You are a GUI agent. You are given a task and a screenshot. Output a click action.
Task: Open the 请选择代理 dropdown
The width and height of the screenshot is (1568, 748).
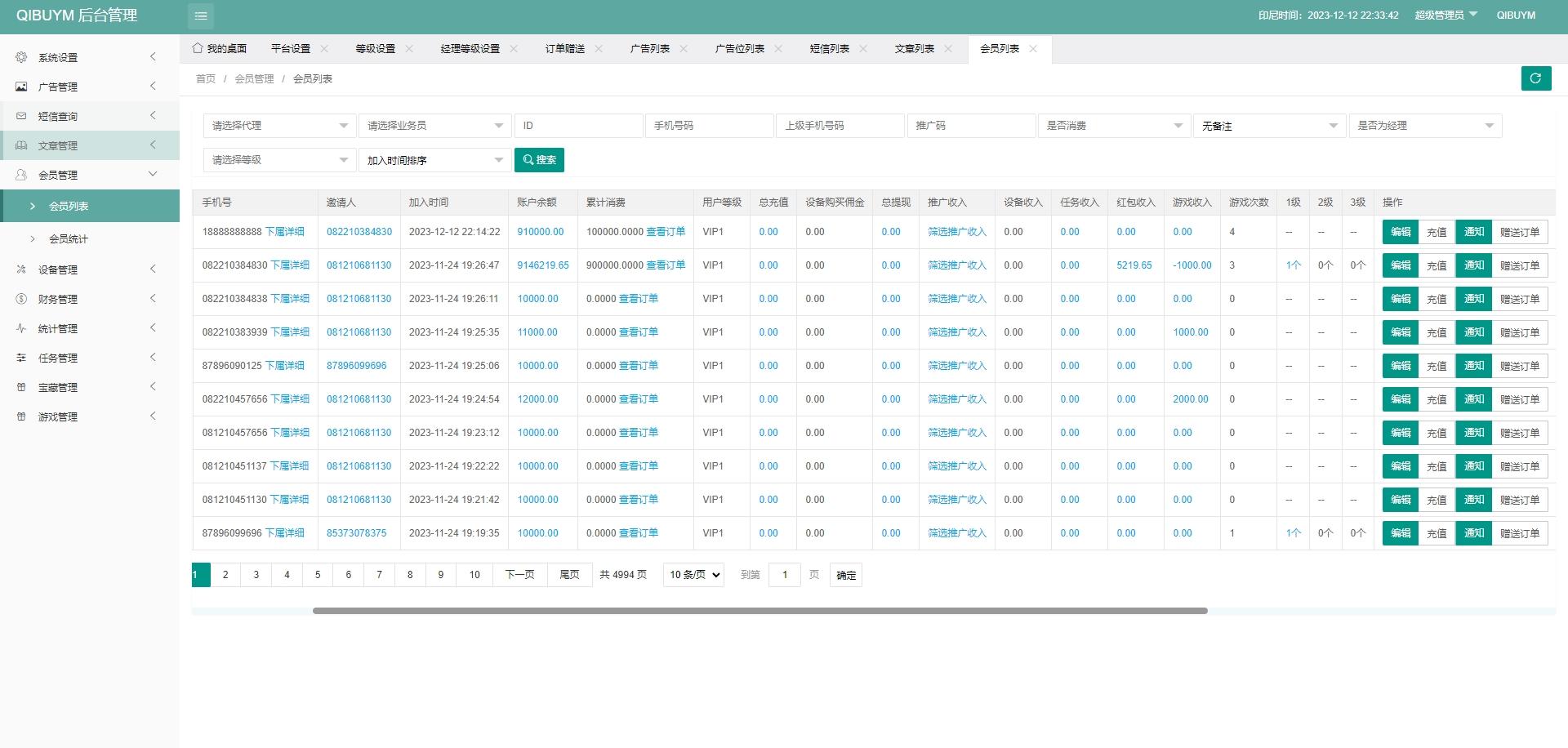point(278,126)
